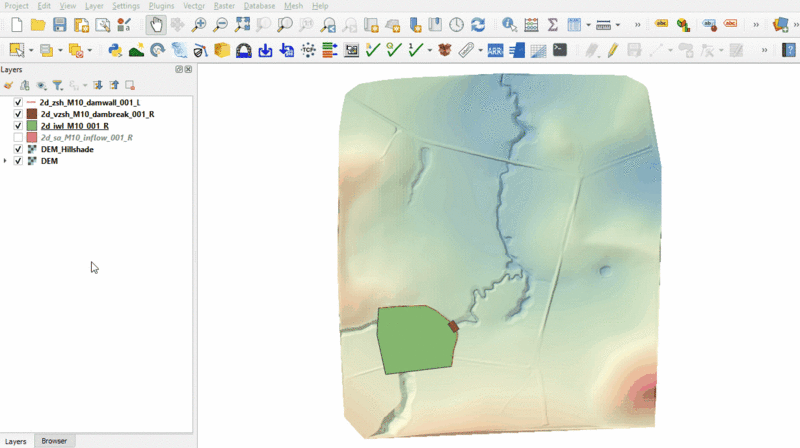Click Filter Legend funnel icon in Layers panel
The image size is (800, 448).
(x=57, y=86)
